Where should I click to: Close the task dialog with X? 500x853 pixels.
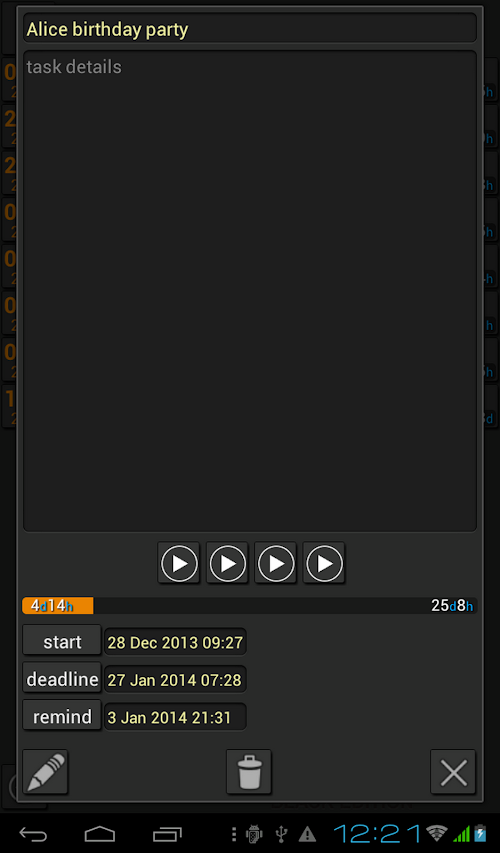point(453,771)
